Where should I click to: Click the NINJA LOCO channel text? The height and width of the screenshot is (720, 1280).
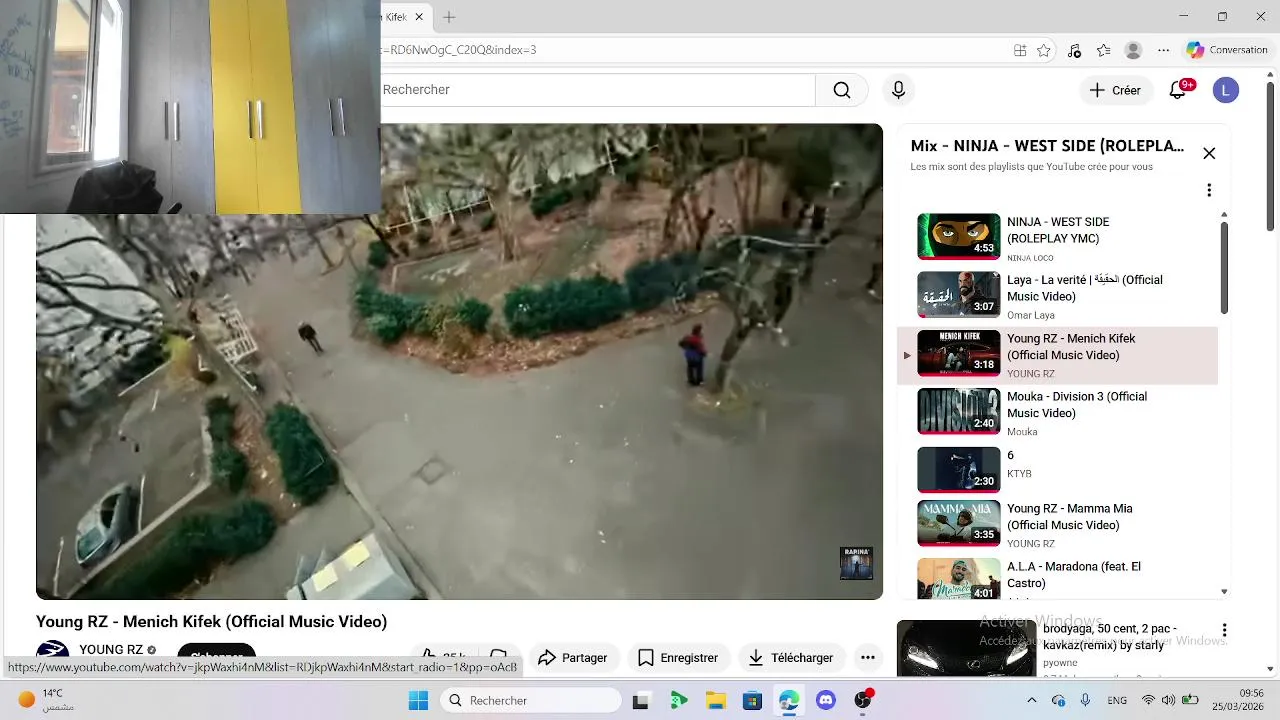click(1030, 258)
